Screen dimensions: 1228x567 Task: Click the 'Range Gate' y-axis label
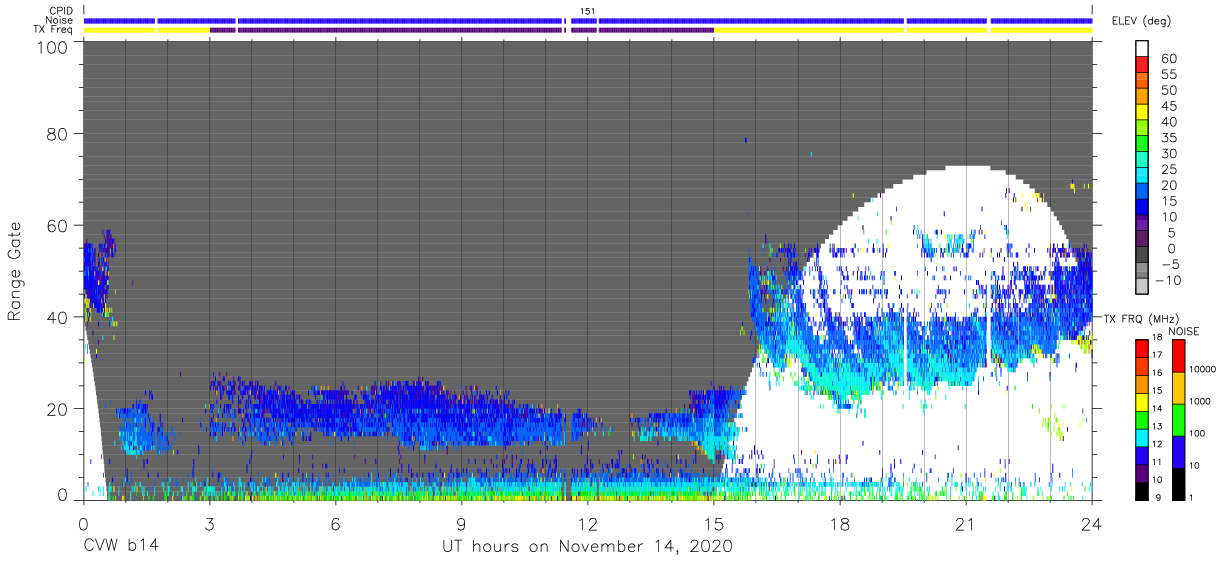coord(15,271)
